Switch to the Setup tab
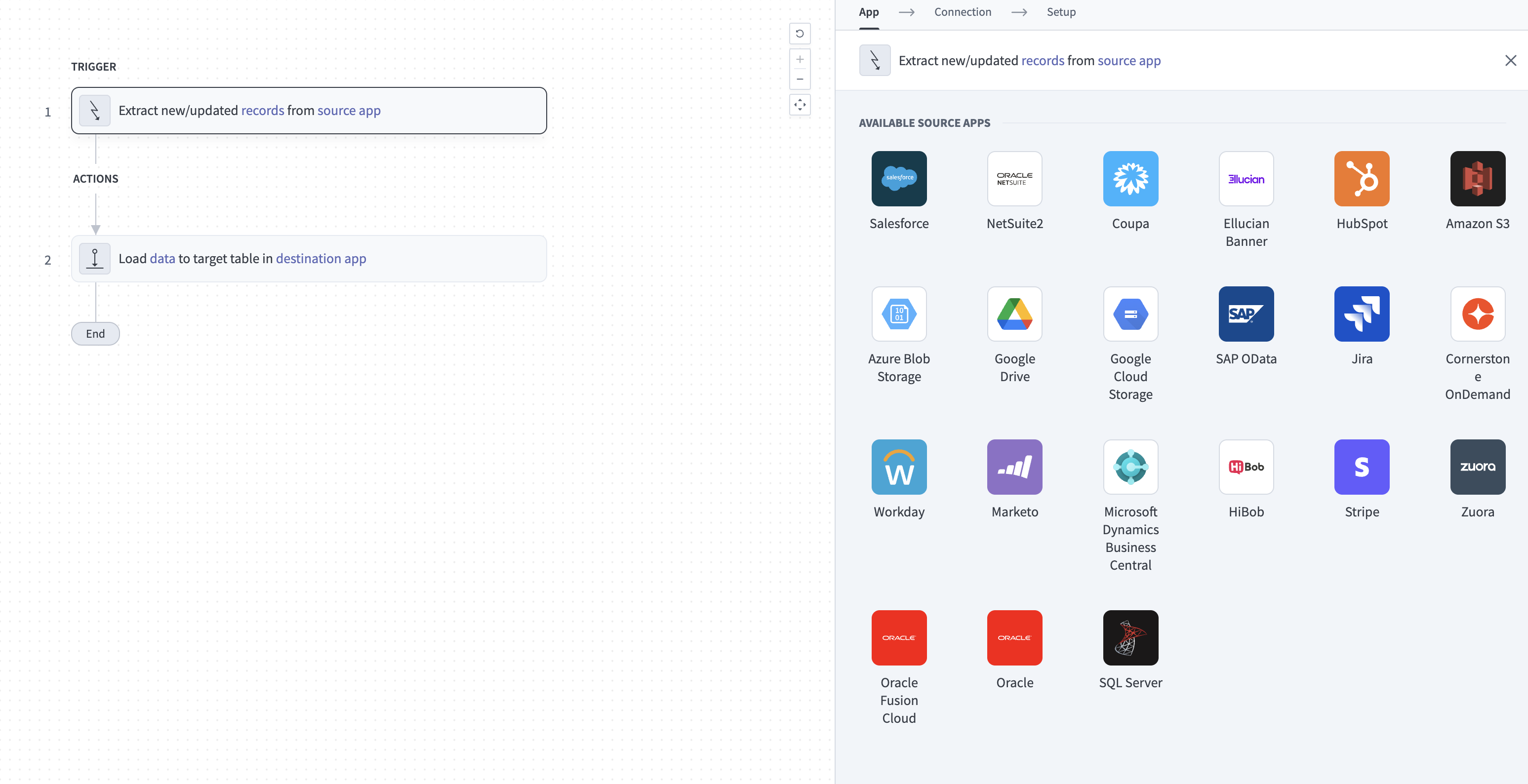Image resolution: width=1528 pixels, height=784 pixels. pos(1061,12)
